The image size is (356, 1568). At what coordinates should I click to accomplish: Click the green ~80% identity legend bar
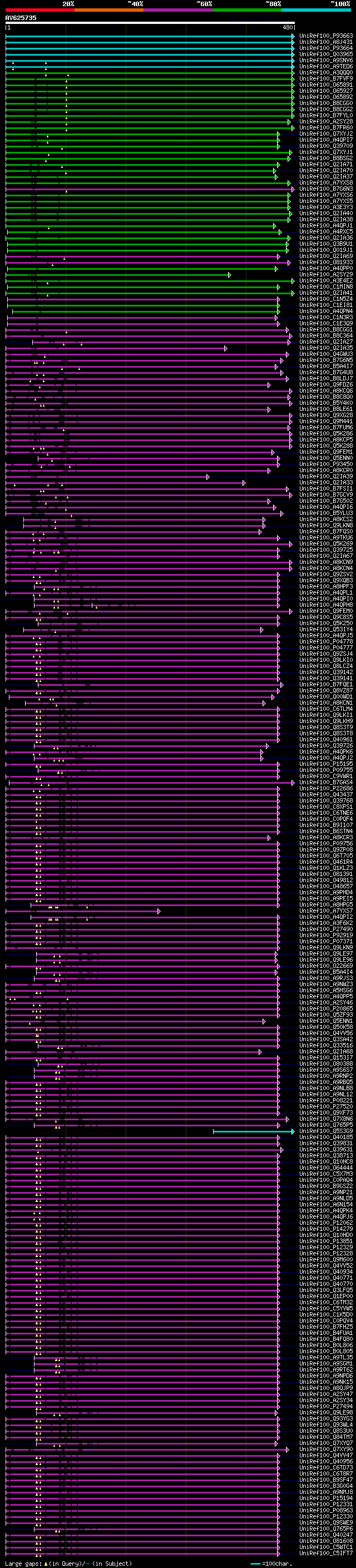[x=247, y=10]
